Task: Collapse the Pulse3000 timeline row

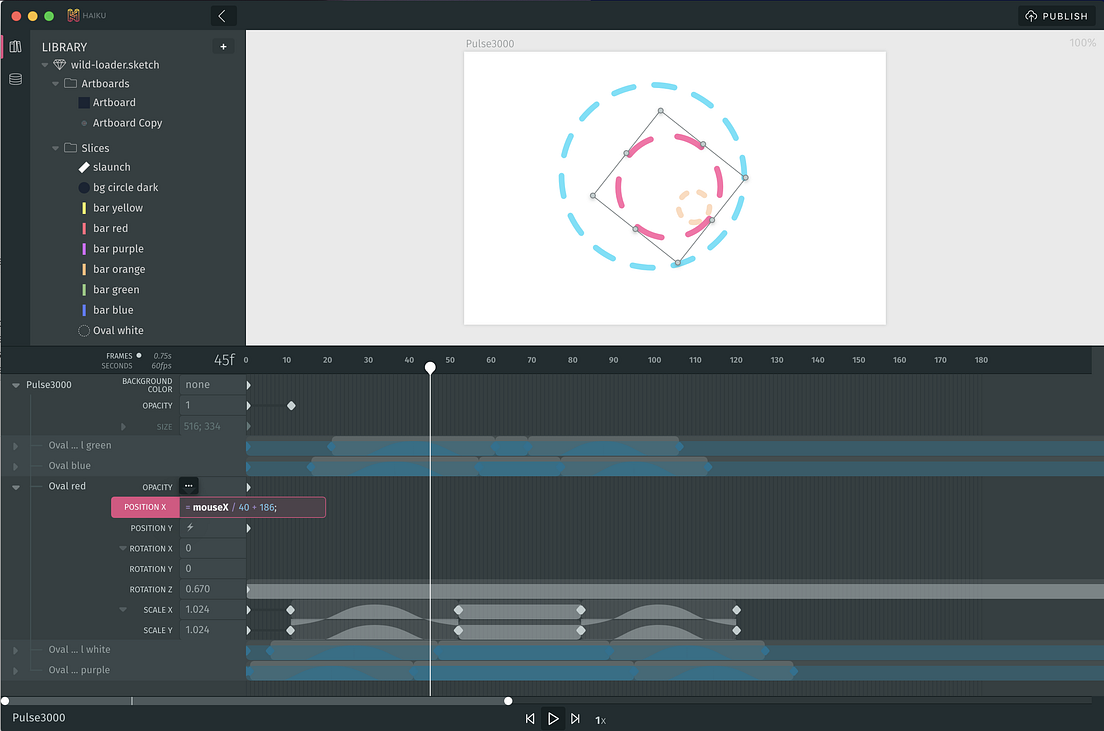Action: pyautogui.click(x=14, y=384)
